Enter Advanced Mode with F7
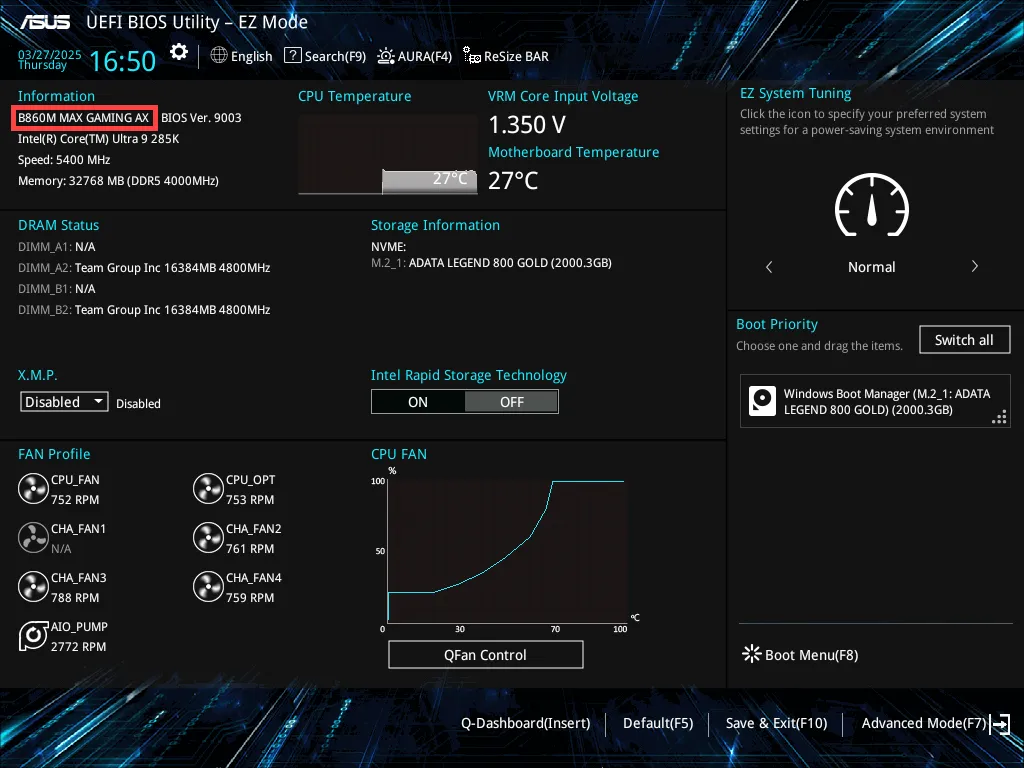This screenshot has width=1024, height=768. [x=923, y=722]
